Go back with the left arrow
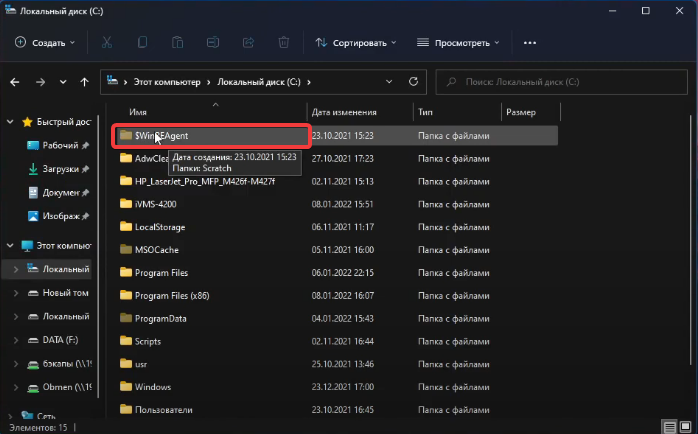Screen dimensions: 698x434 click(15, 82)
